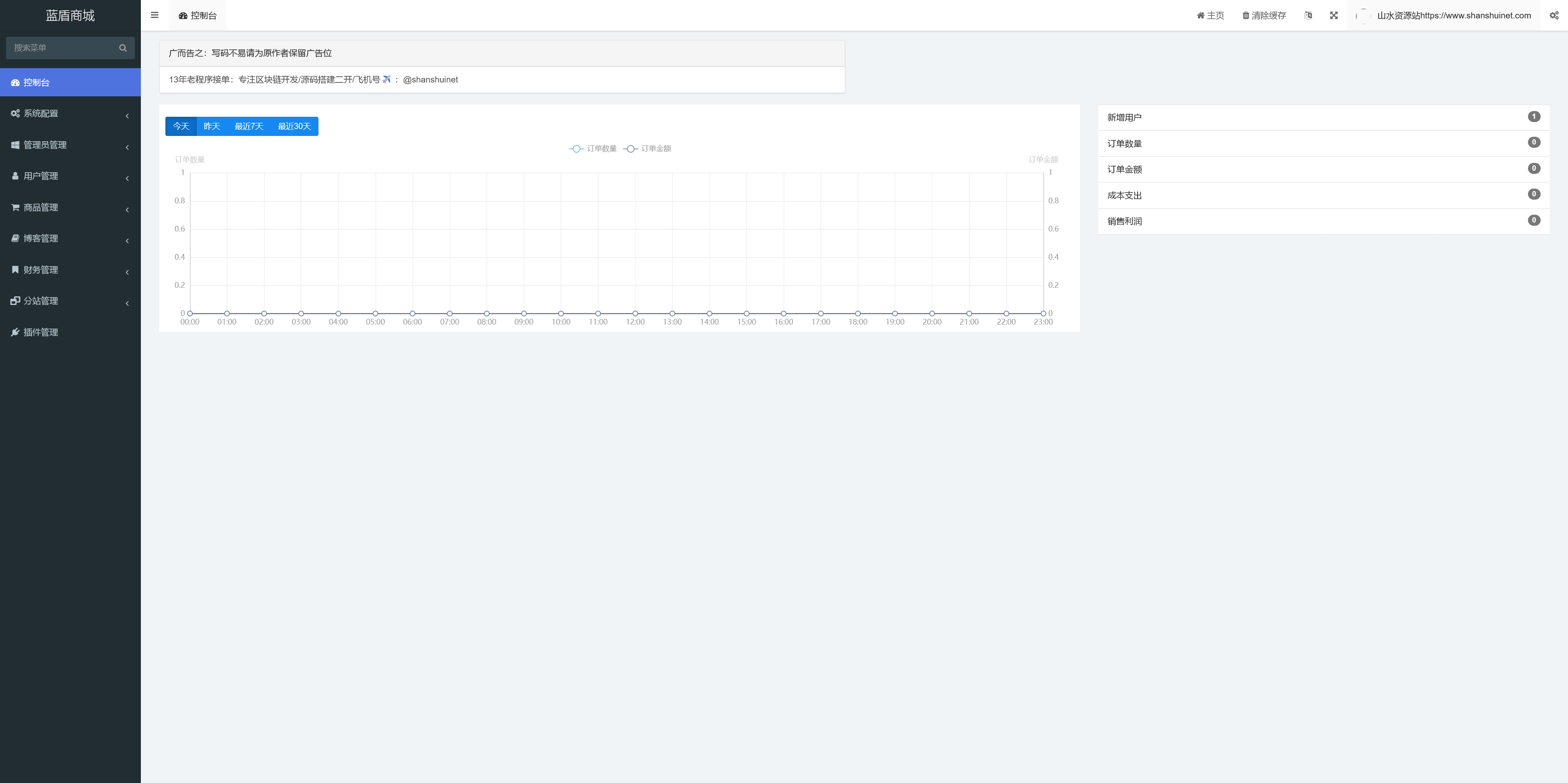The width and height of the screenshot is (1568, 783).
Task: Click the 昨天 filter button
Action: (212, 126)
